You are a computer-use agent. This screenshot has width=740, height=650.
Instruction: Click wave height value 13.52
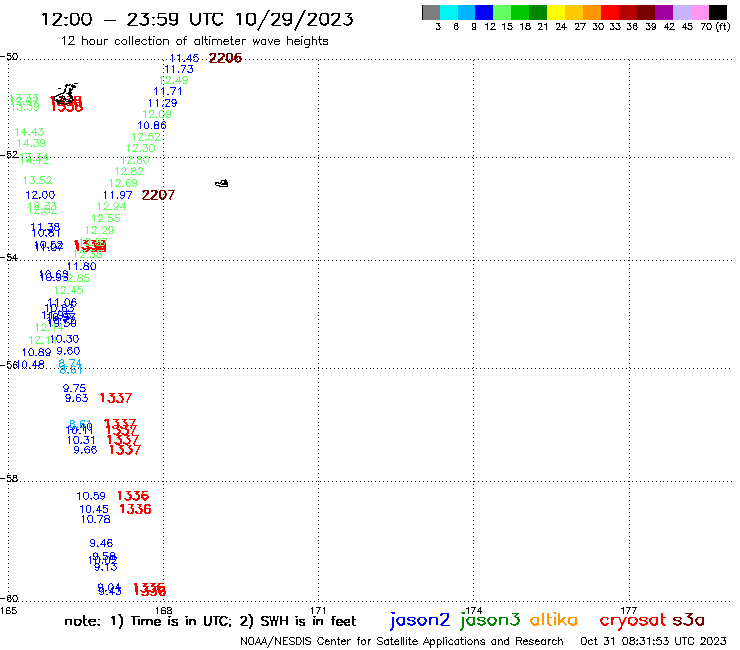click(x=38, y=180)
